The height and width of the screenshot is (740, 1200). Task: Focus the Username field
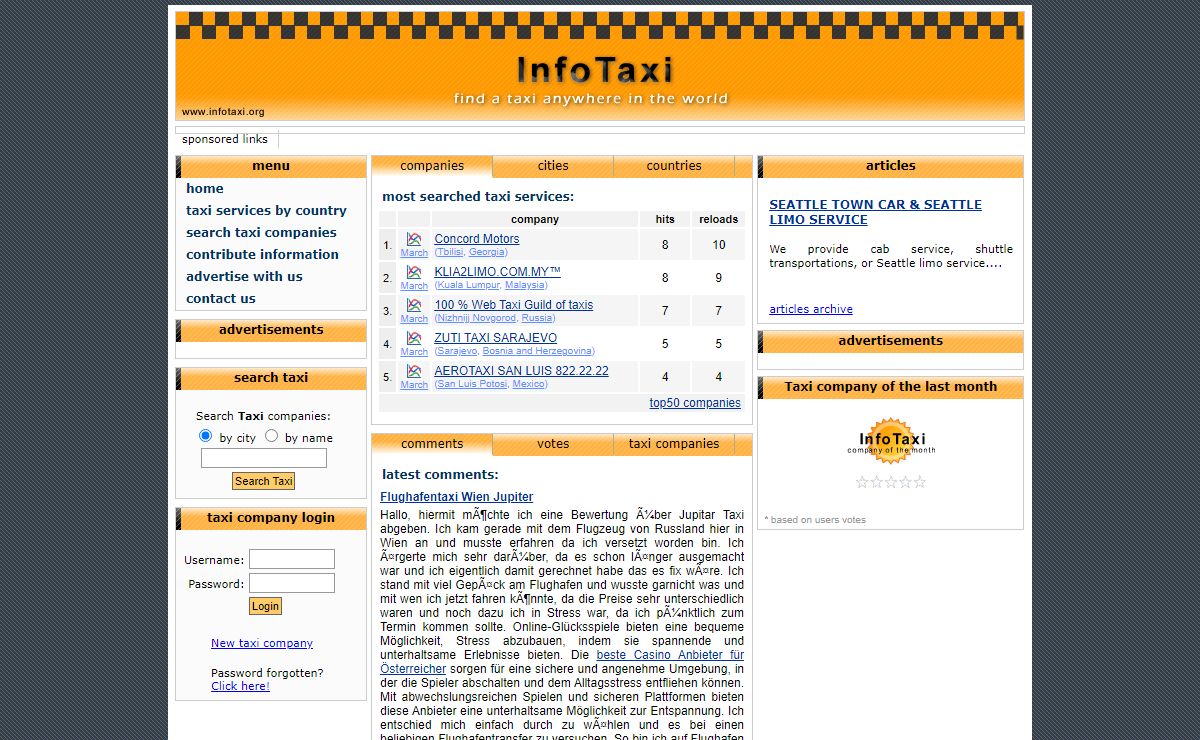tap(292, 559)
